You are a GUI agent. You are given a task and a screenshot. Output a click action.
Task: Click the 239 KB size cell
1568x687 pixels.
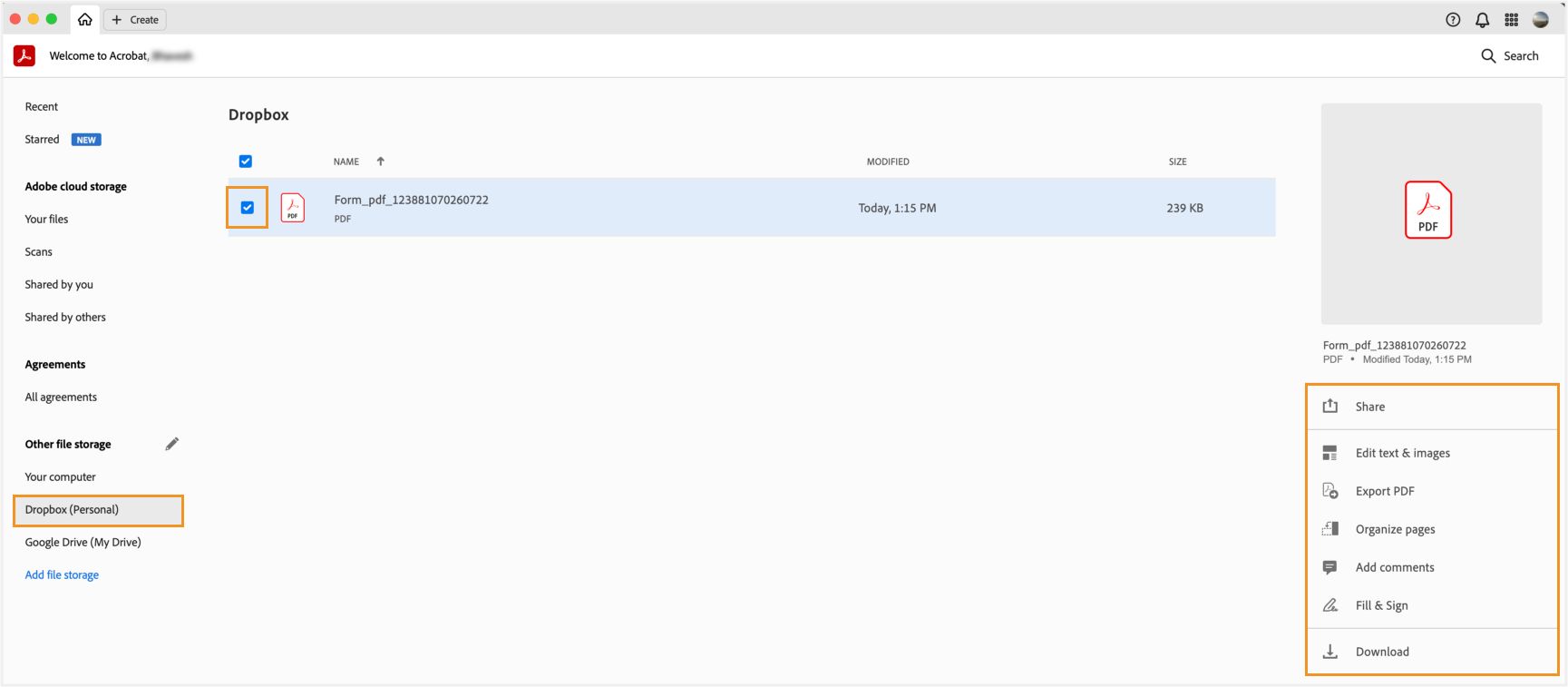(1184, 208)
